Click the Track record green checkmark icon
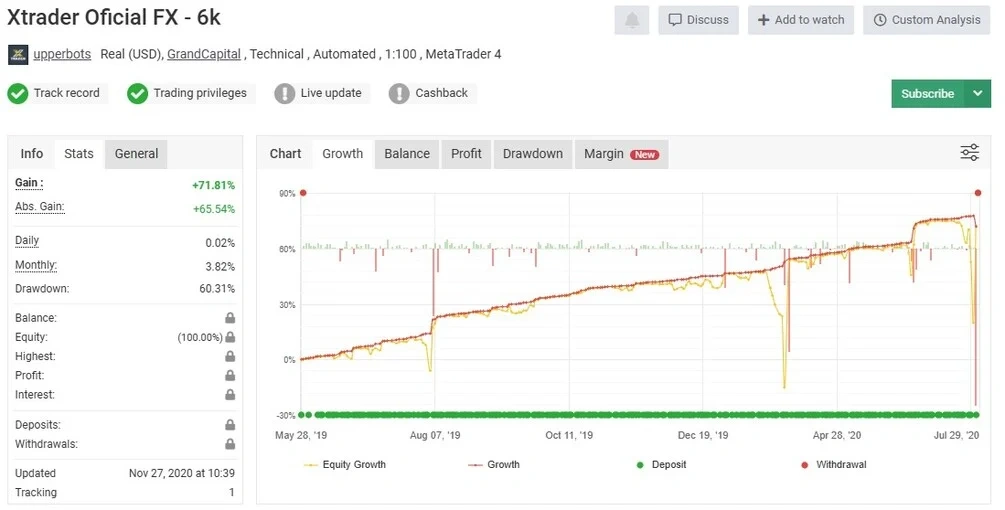Viewport: 1005px width, 510px height. [x=17, y=93]
